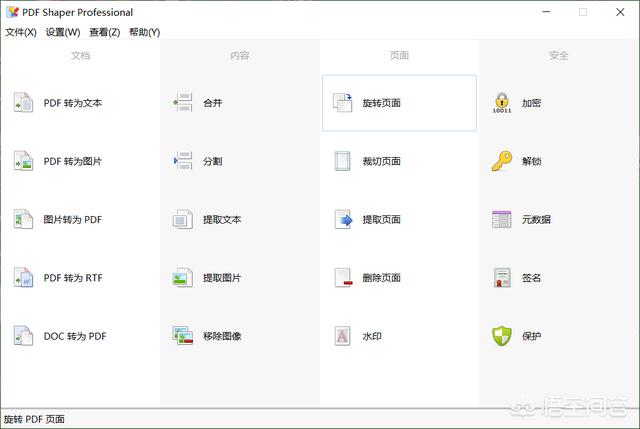Choose the 水印 label
This screenshot has height=429, width=640.
pyautogui.click(x=372, y=336)
